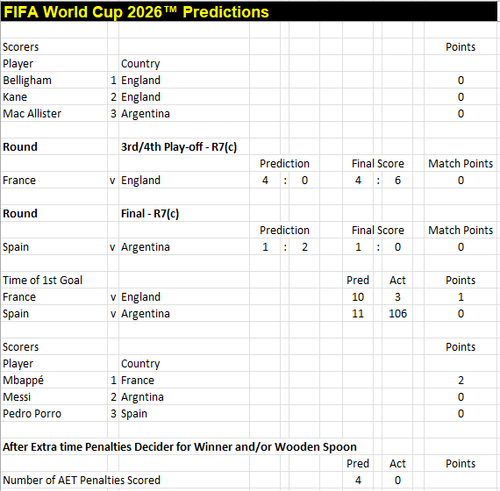Viewport: 500px width, 491px height.
Task: Select the 3rd/4th Play-off - R7(c) heading
Action: click(x=179, y=147)
